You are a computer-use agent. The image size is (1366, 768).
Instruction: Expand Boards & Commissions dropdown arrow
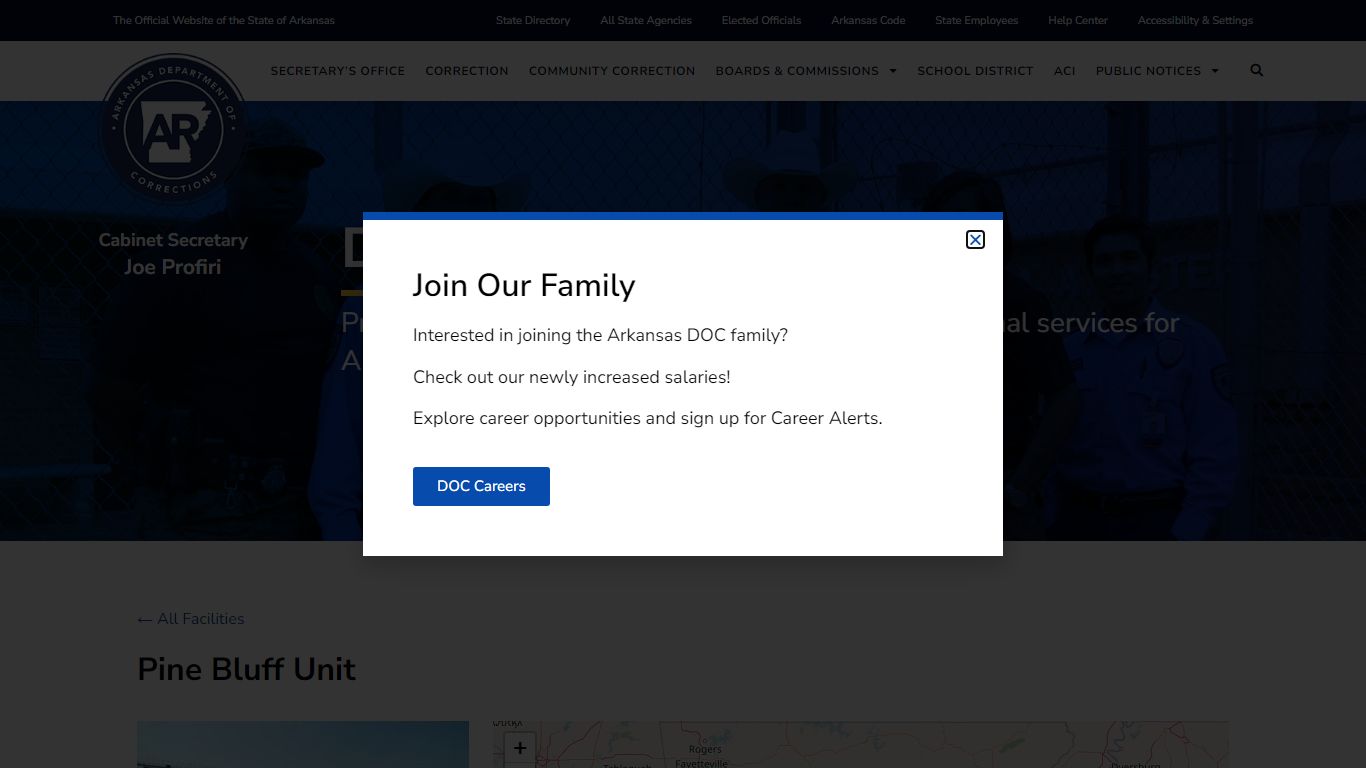[893, 71]
